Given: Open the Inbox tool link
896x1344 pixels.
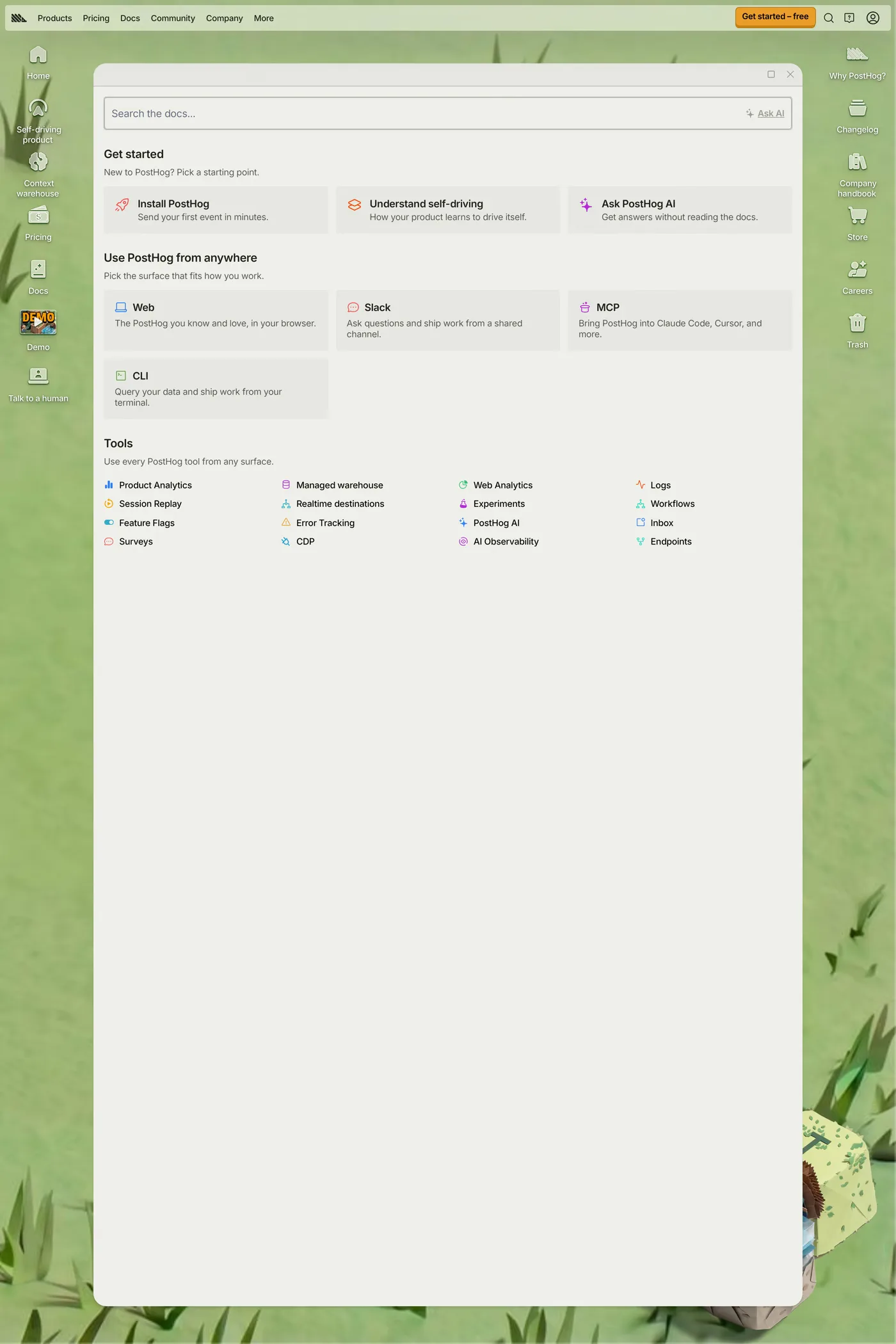Looking at the screenshot, I should 655,523.
